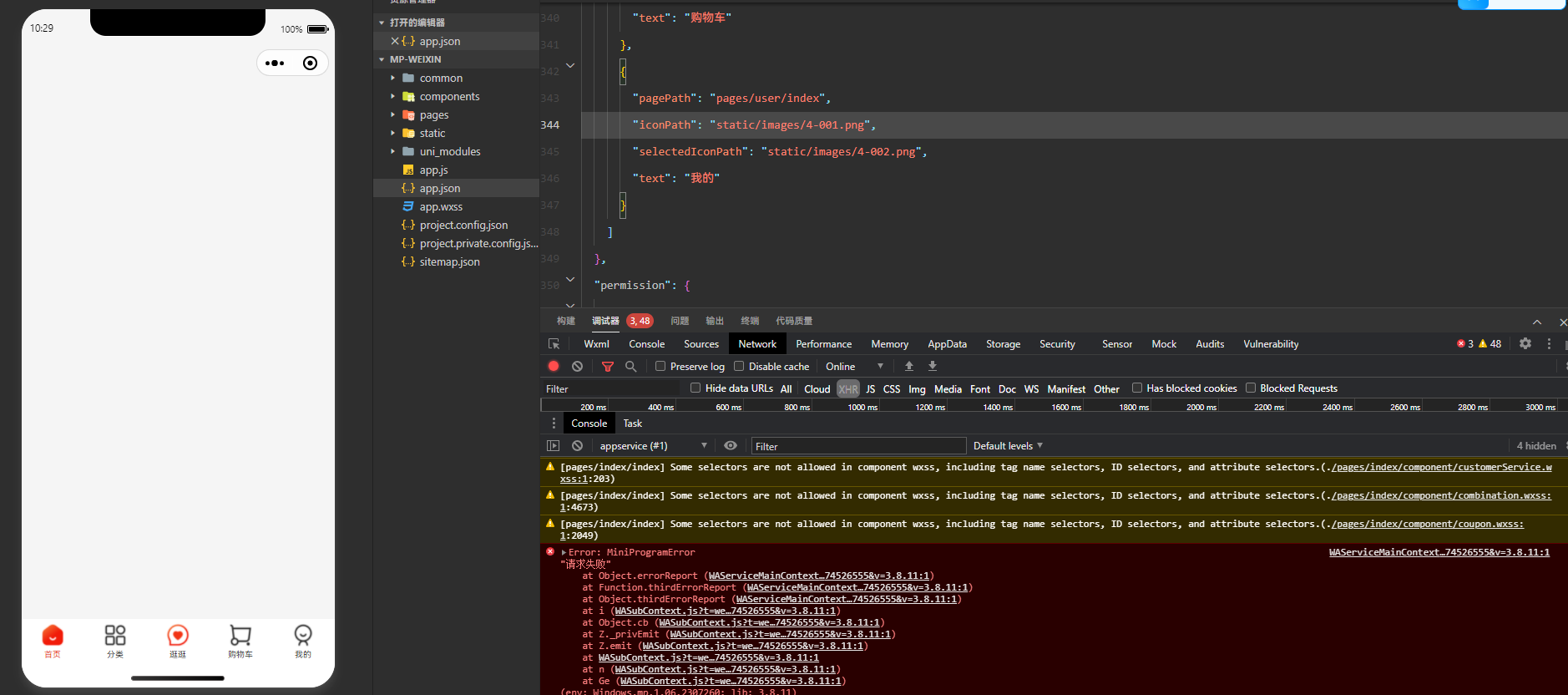The image size is (1568, 695).
Task: Click the mini program close circle button
Action: tap(310, 63)
